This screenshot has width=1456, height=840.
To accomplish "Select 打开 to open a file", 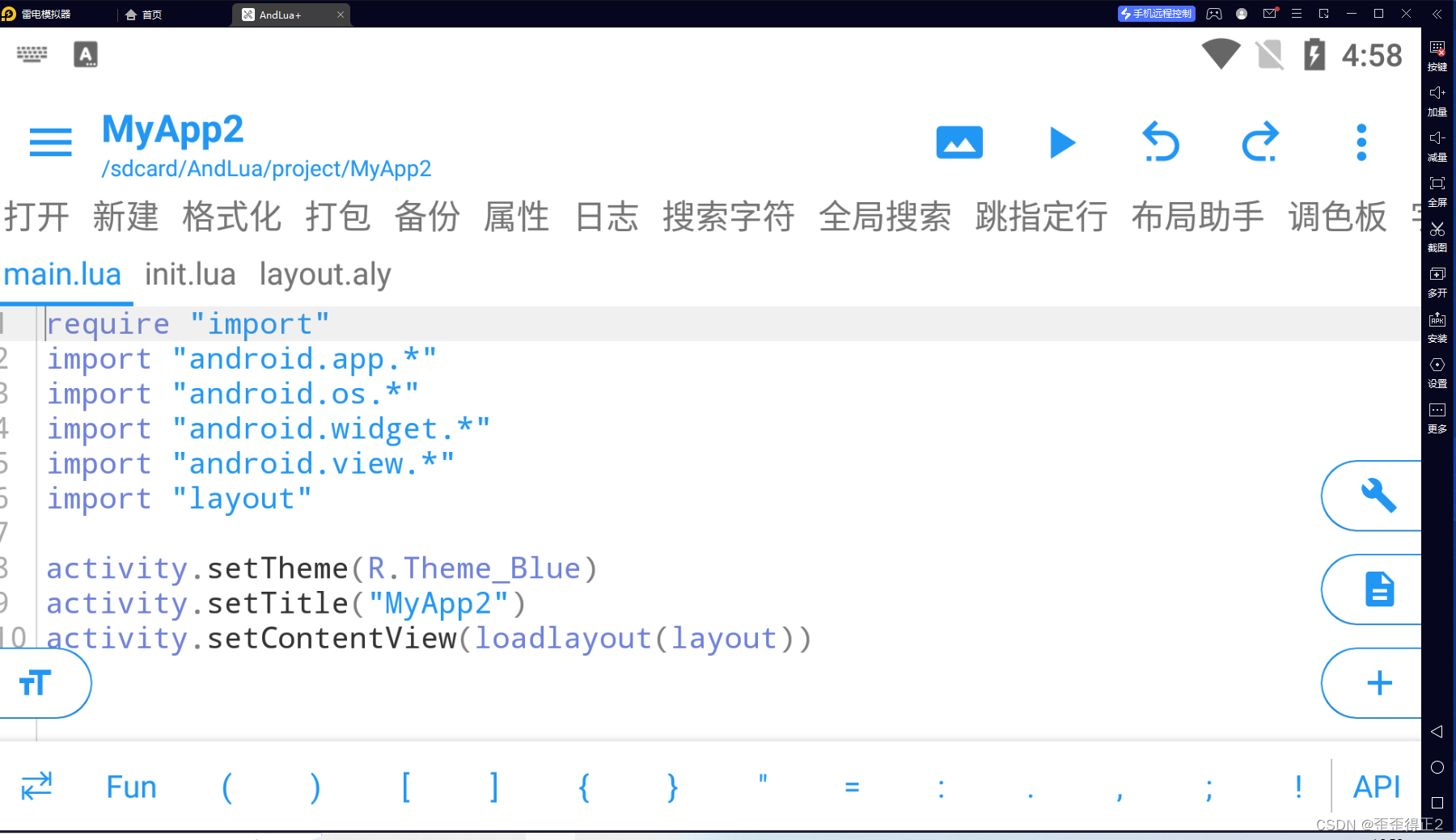I will click(x=36, y=217).
